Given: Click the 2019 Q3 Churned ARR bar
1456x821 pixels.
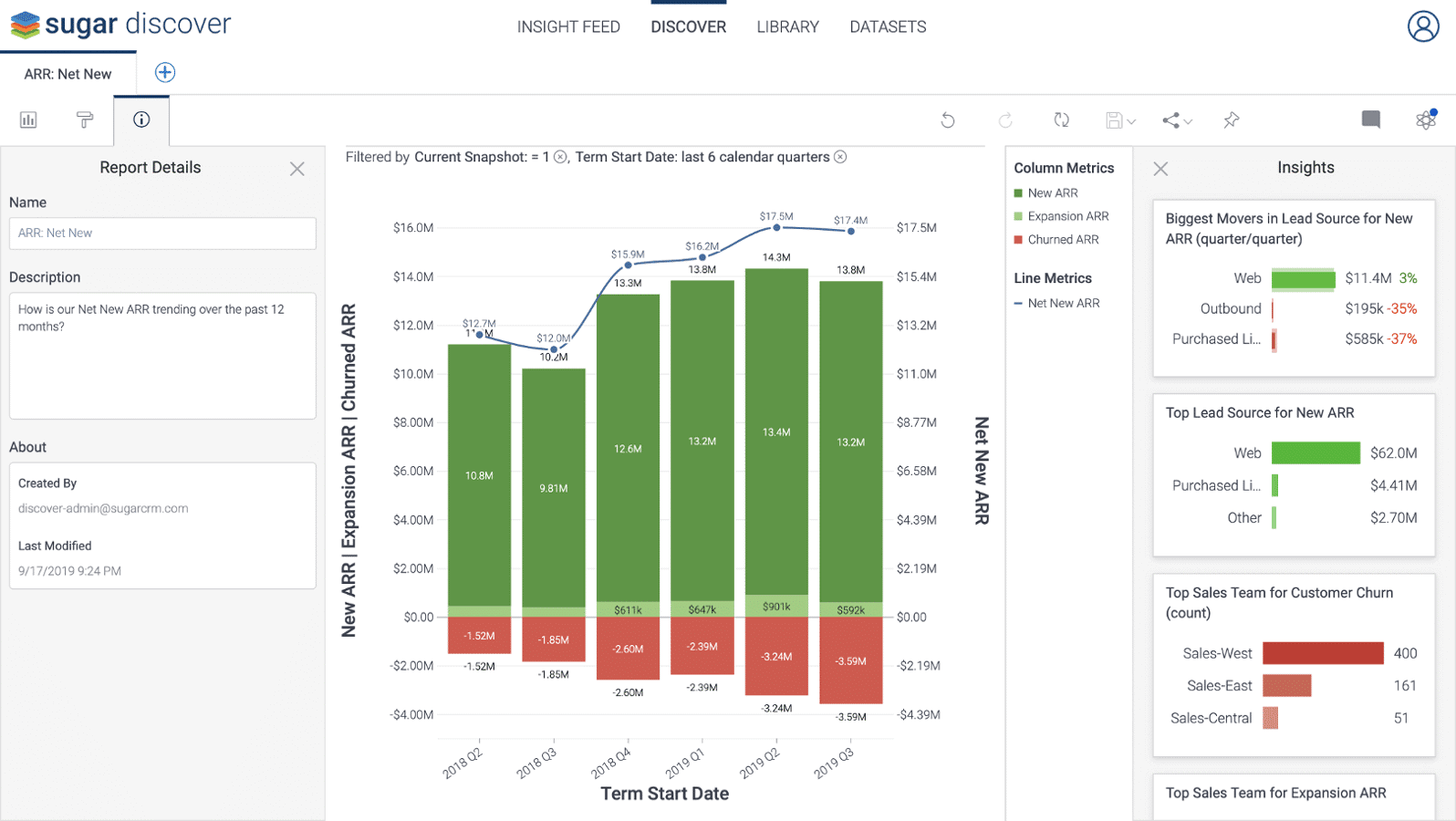Looking at the screenshot, I should [850, 660].
